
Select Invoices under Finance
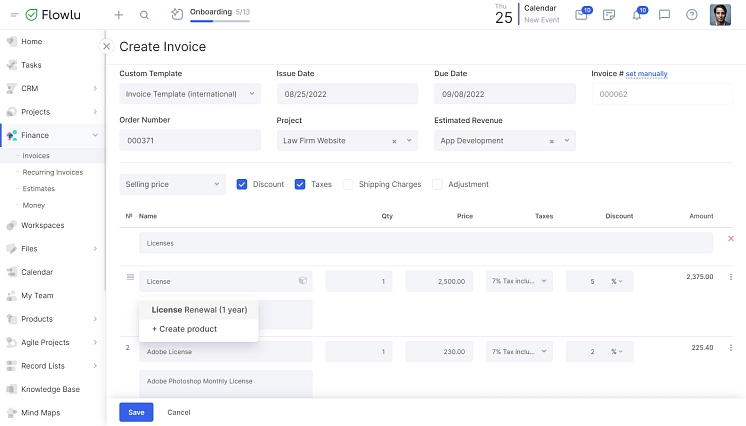point(36,156)
